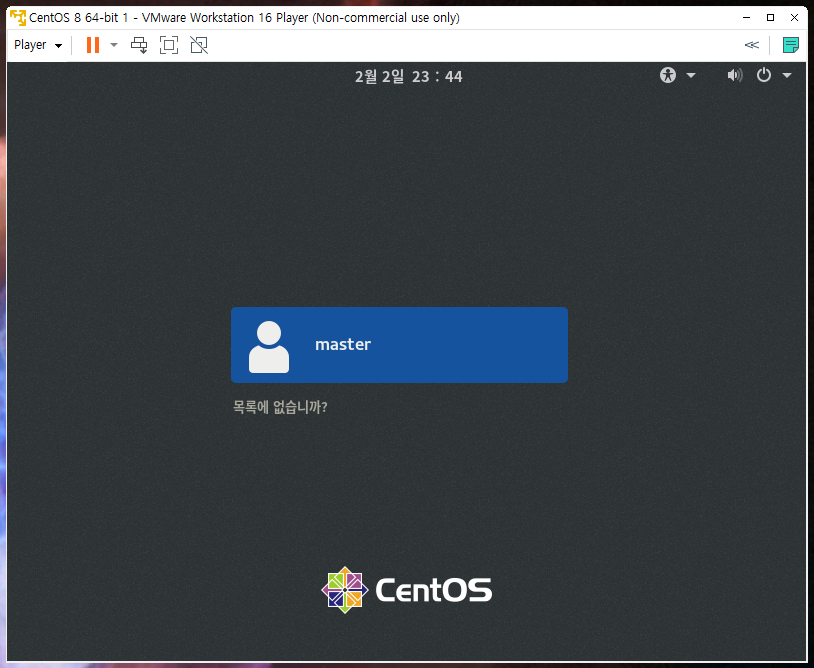
Task: Expand the accessibility dropdown arrow
Action: 690,76
